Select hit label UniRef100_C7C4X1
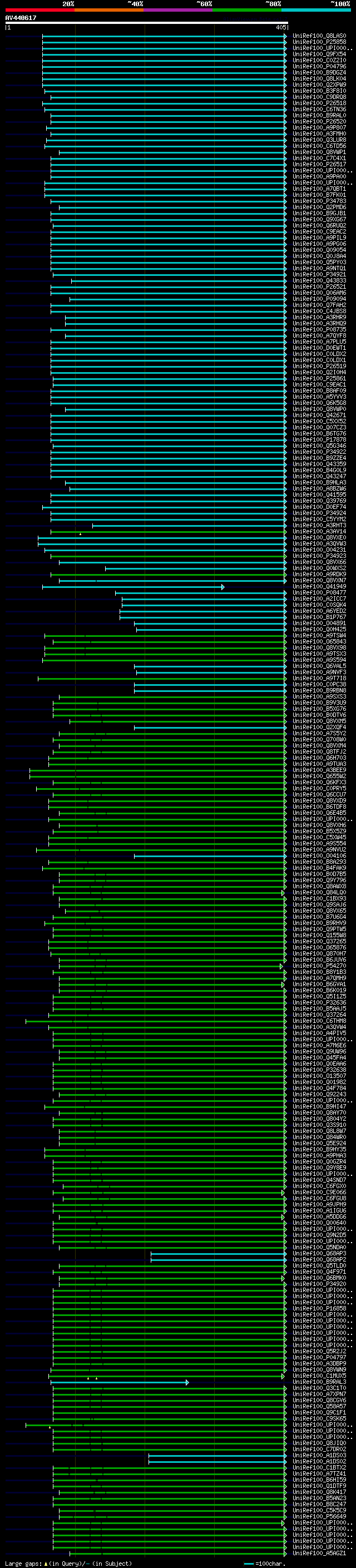 (319, 159)
